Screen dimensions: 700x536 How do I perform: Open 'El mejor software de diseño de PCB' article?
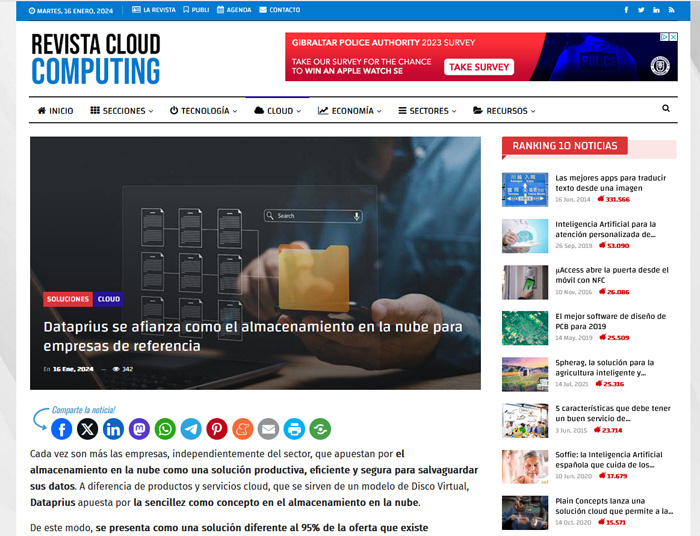610,321
